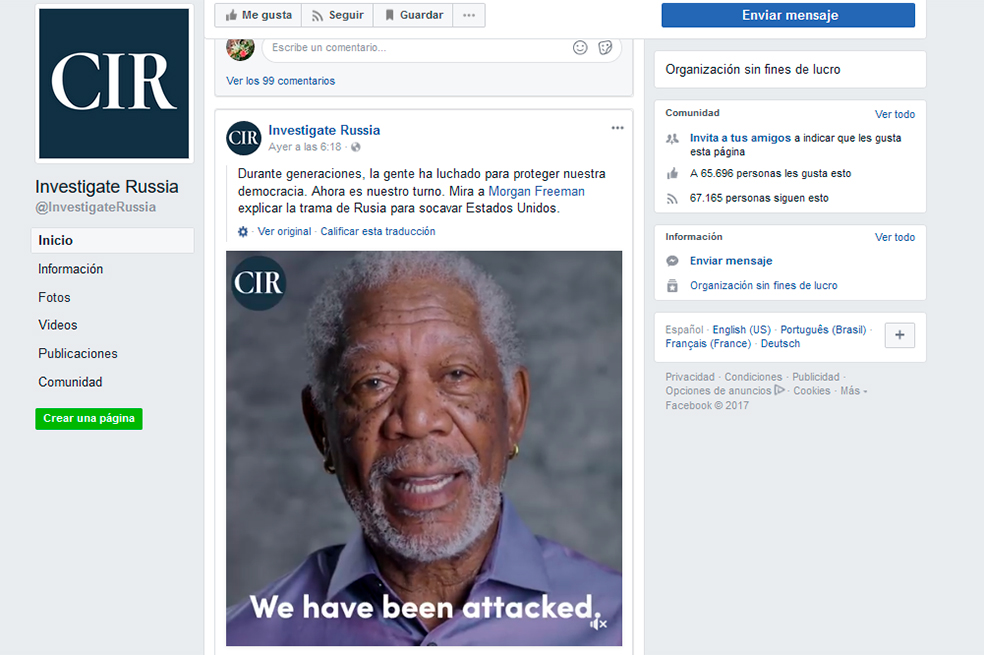
Task: Open the Cookies footer link
Action: click(811, 391)
